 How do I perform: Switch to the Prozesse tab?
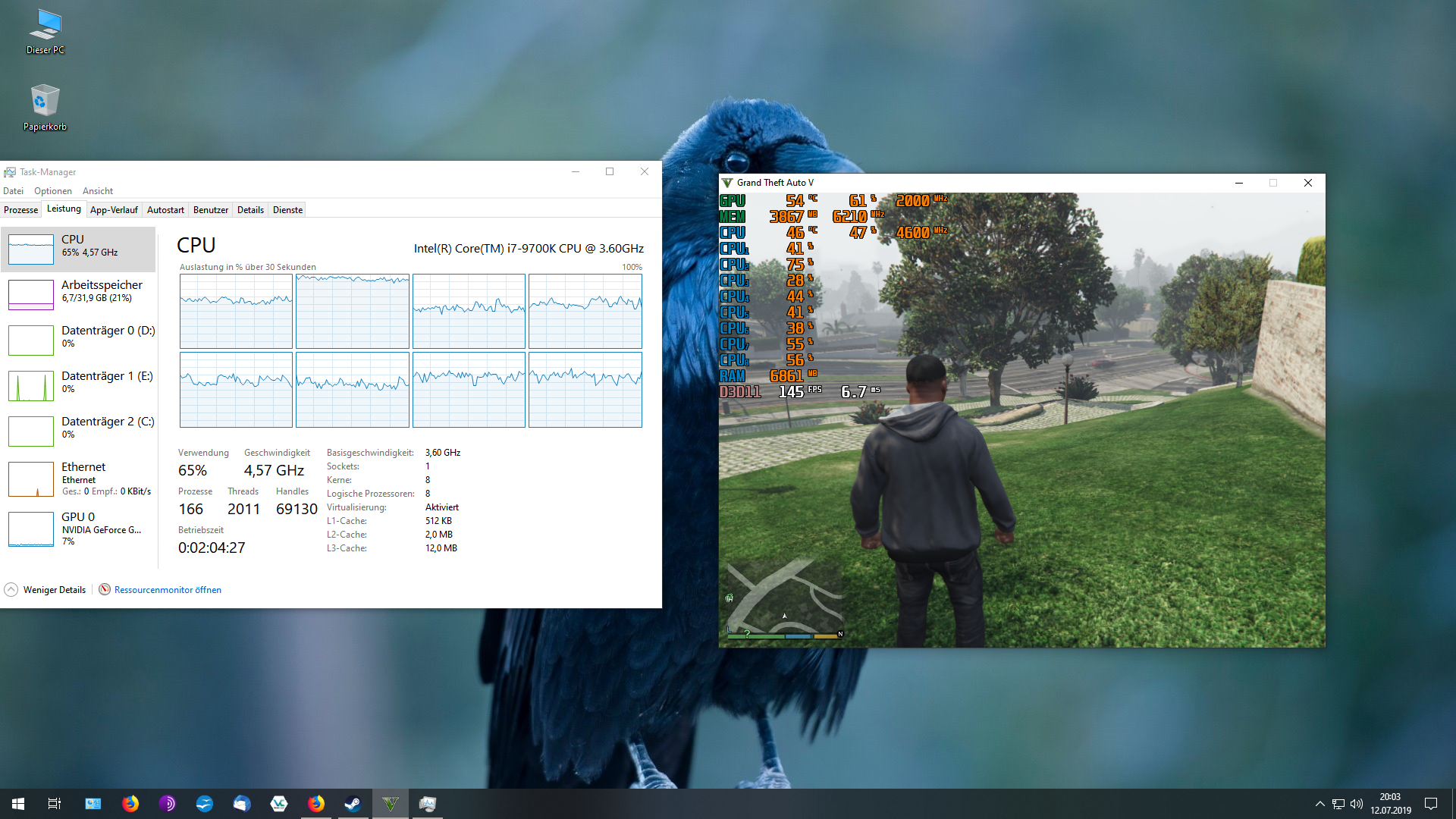tap(21, 210)
